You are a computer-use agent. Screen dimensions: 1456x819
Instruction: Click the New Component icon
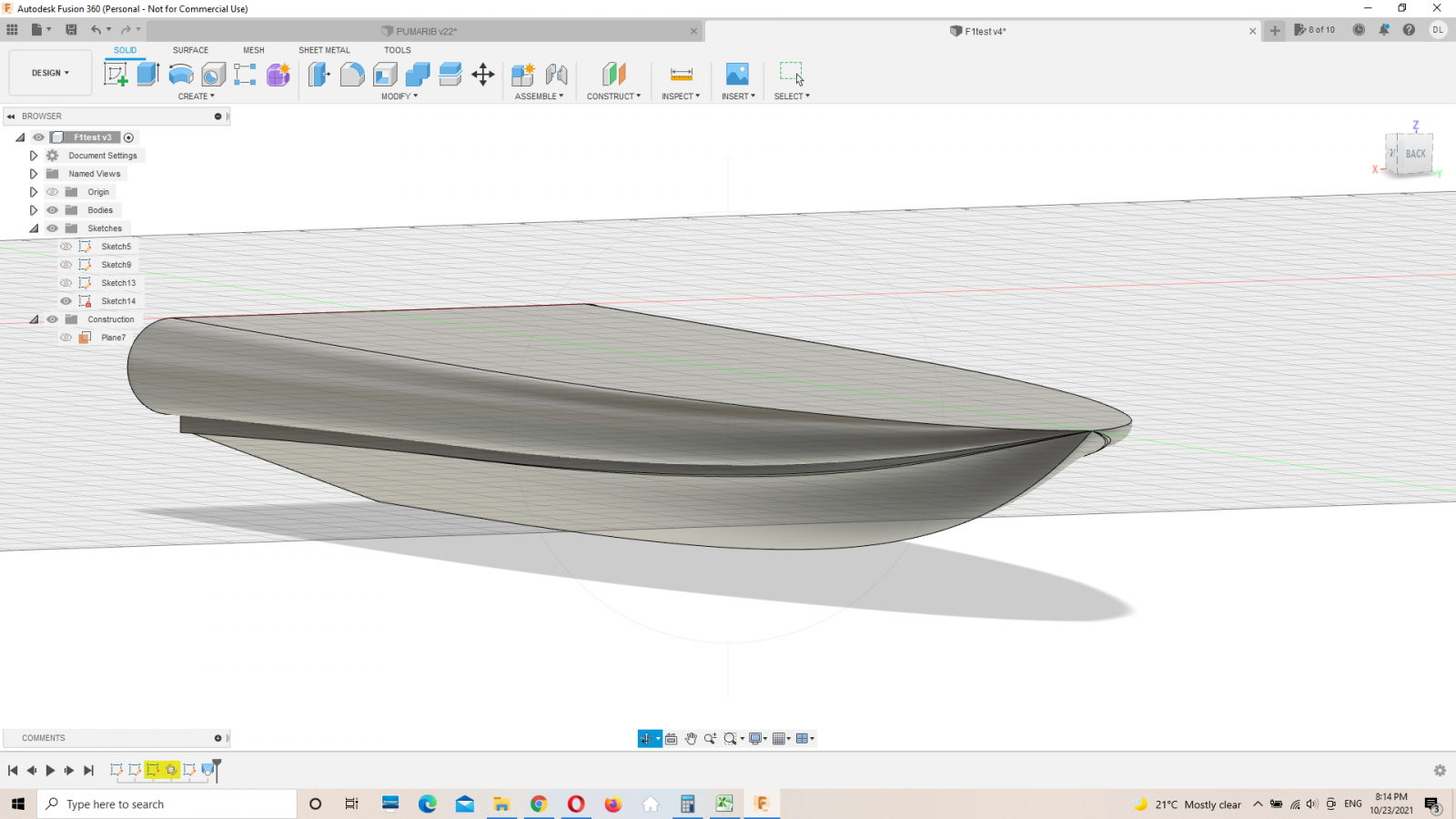(523, 75)
